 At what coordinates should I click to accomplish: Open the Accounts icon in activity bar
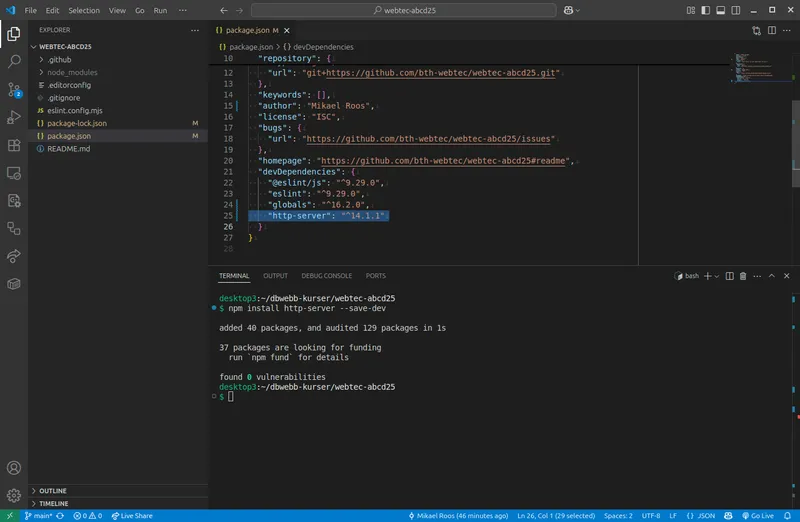coord(14,468)
